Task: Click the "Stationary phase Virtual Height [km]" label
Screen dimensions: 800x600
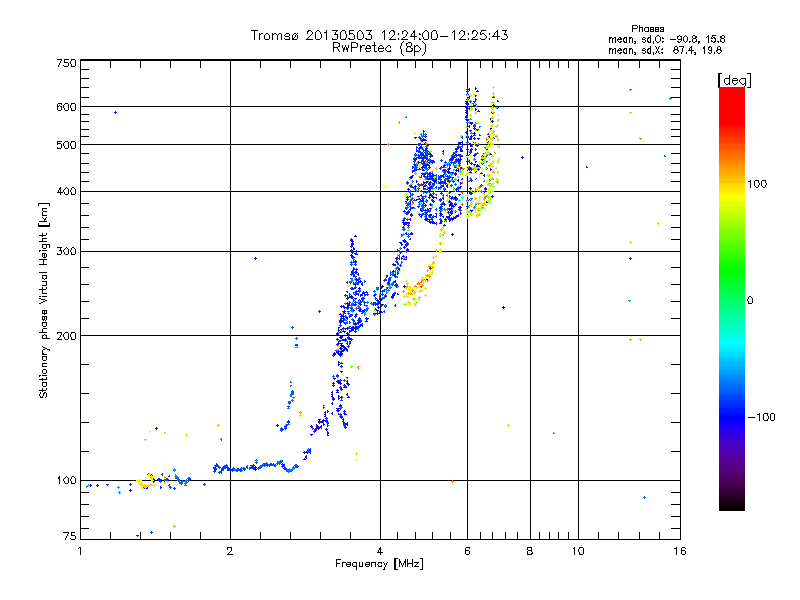Action: click(44, 300)
